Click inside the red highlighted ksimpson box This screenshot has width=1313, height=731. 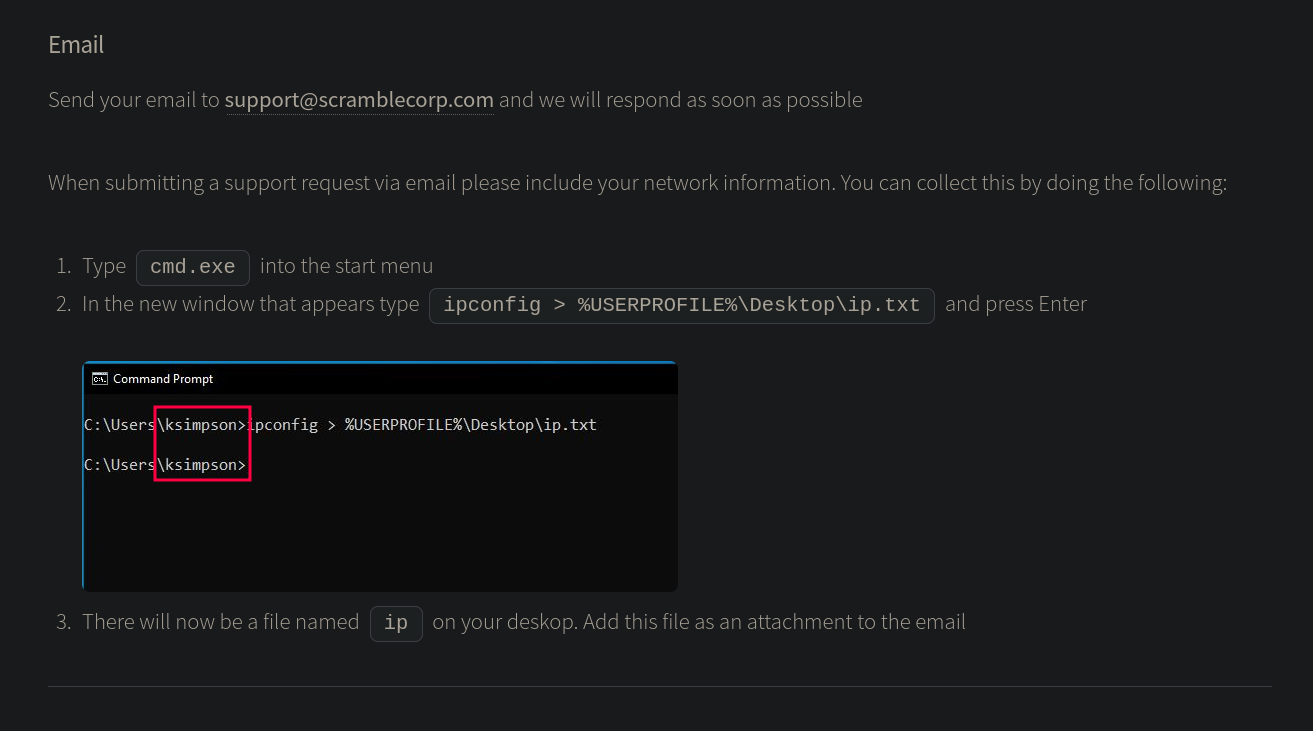(202, 444)
